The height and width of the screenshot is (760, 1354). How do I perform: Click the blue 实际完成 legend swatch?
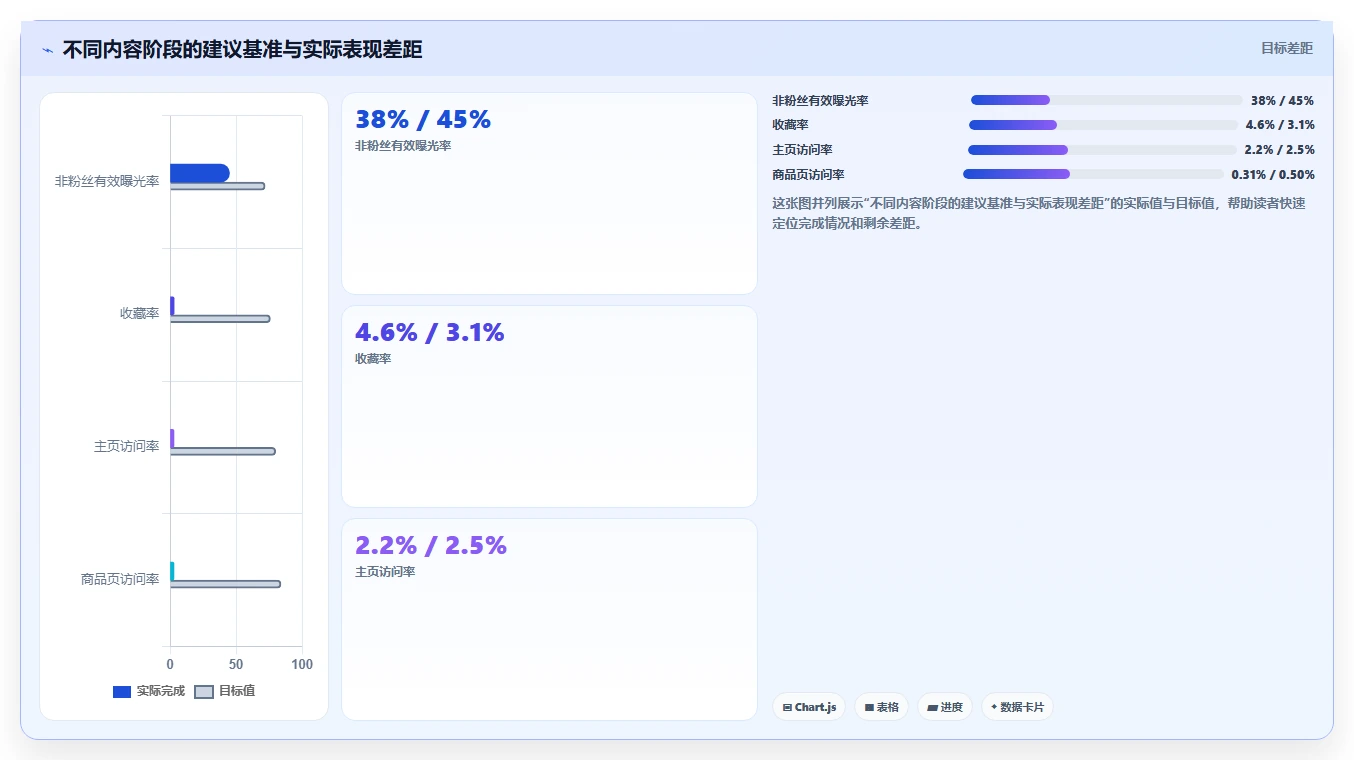(x=122, y=692)
